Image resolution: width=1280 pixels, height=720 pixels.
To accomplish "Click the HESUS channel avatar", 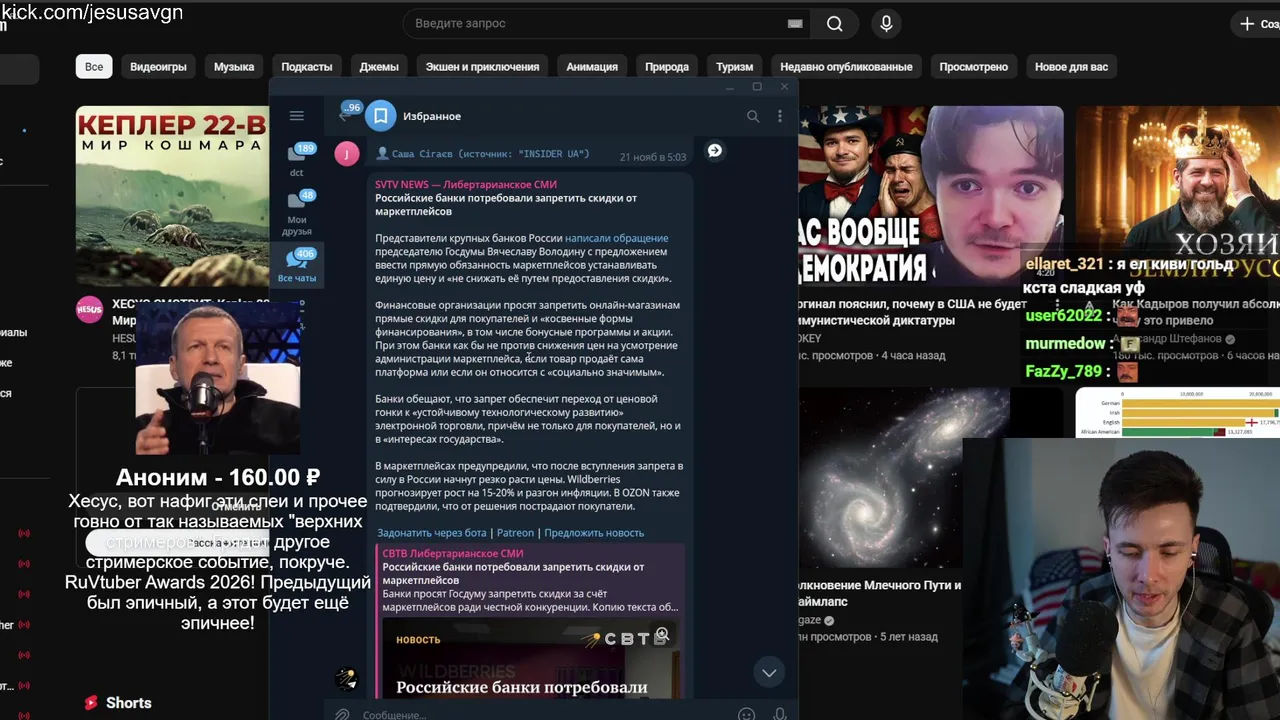I will click(x=89, y=310).
